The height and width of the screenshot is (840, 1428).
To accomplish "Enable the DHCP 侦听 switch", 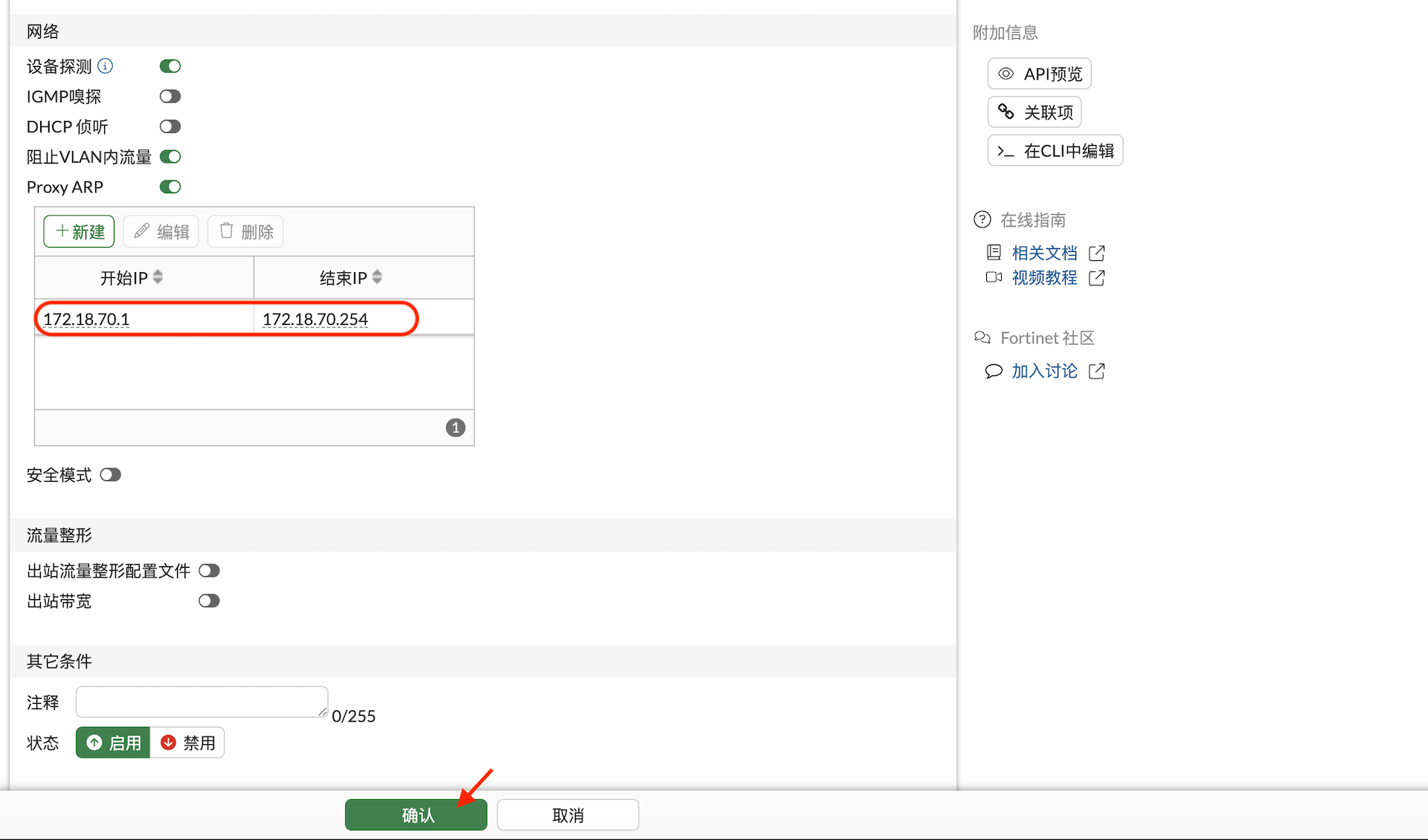I will pos(170,126).
